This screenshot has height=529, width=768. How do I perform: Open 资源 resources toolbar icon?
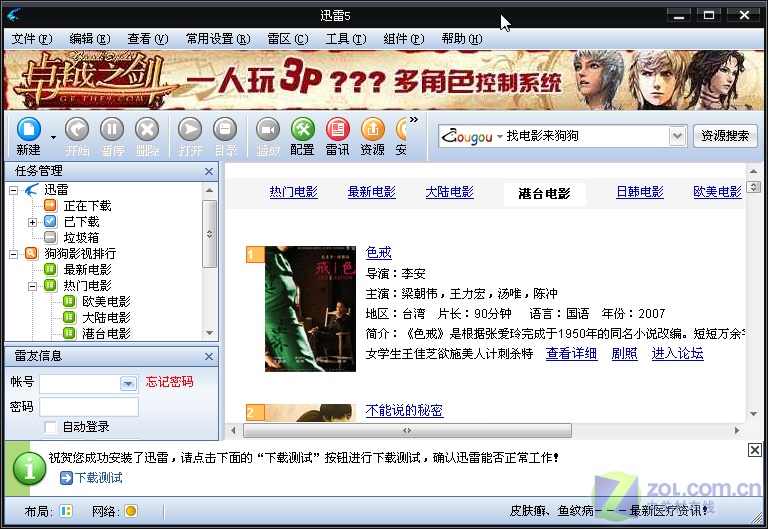373,130
